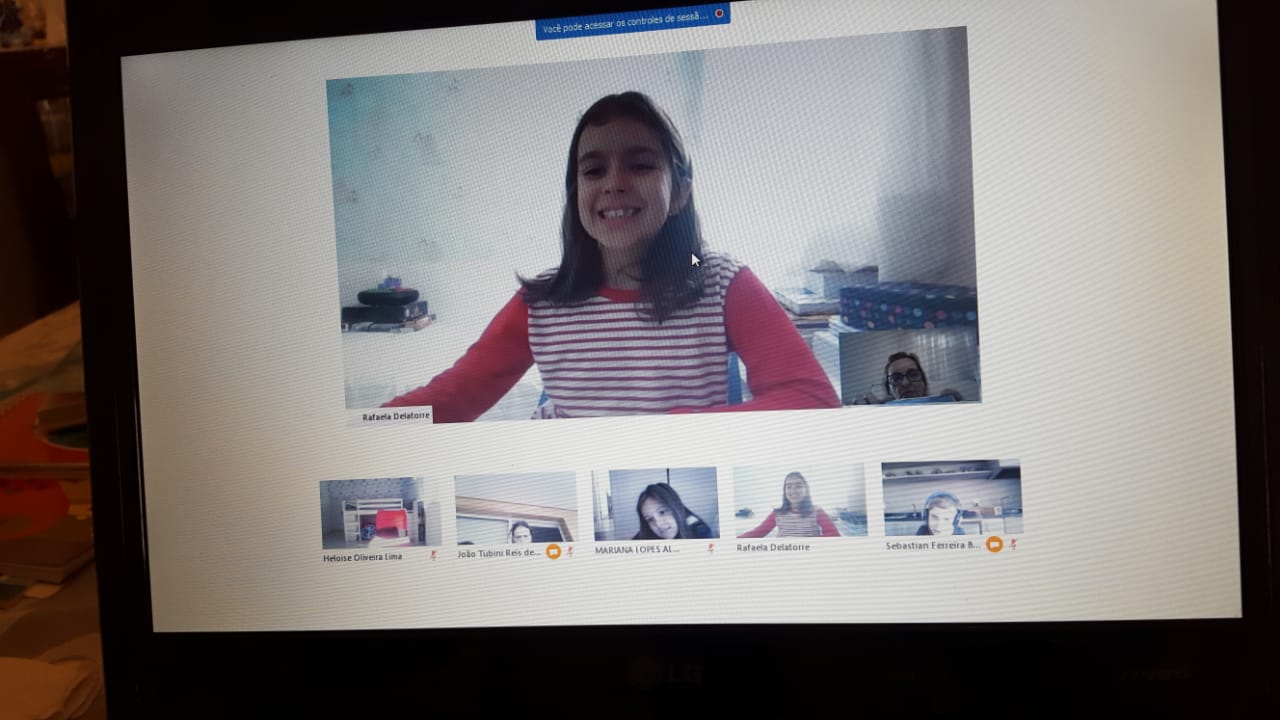
Task: Click orange chat icon beside Sebastian Ferreira
Action: click(x=994, y=544)
